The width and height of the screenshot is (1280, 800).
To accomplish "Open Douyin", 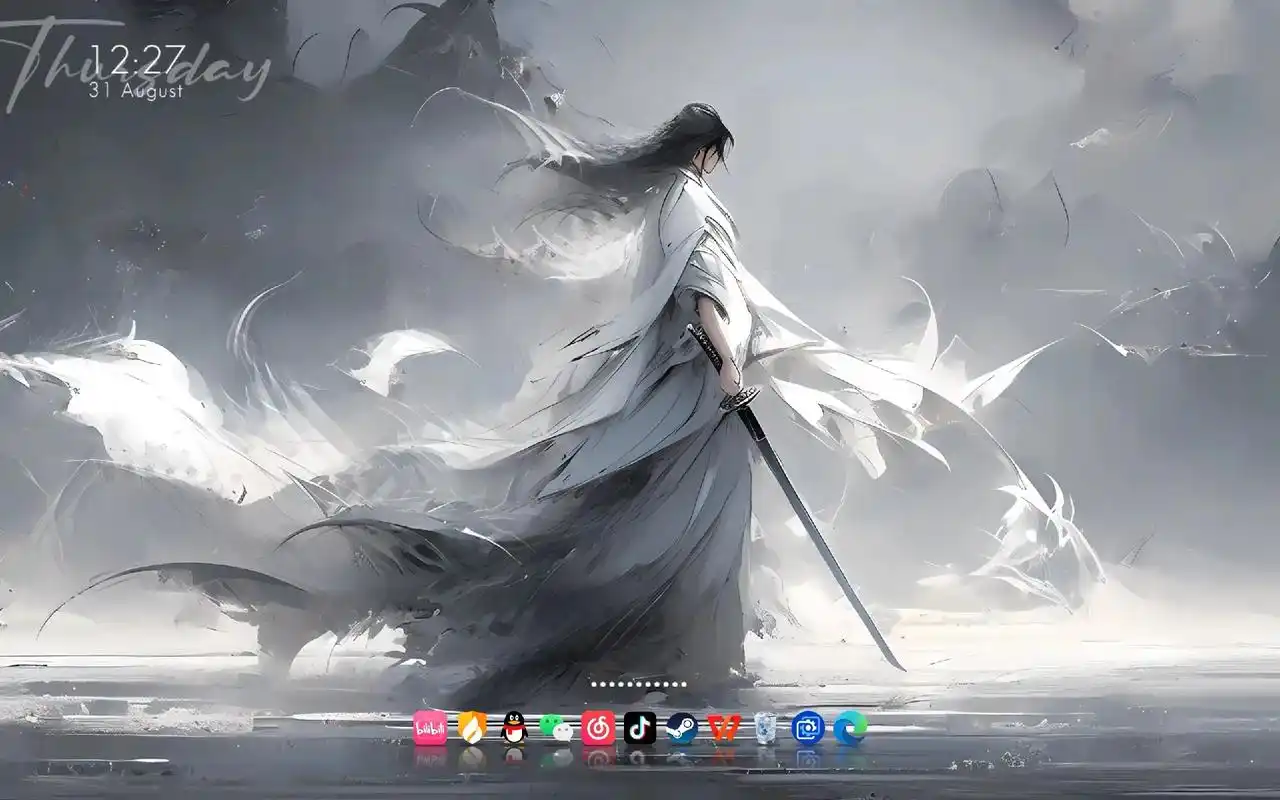I will coord(640,729).
